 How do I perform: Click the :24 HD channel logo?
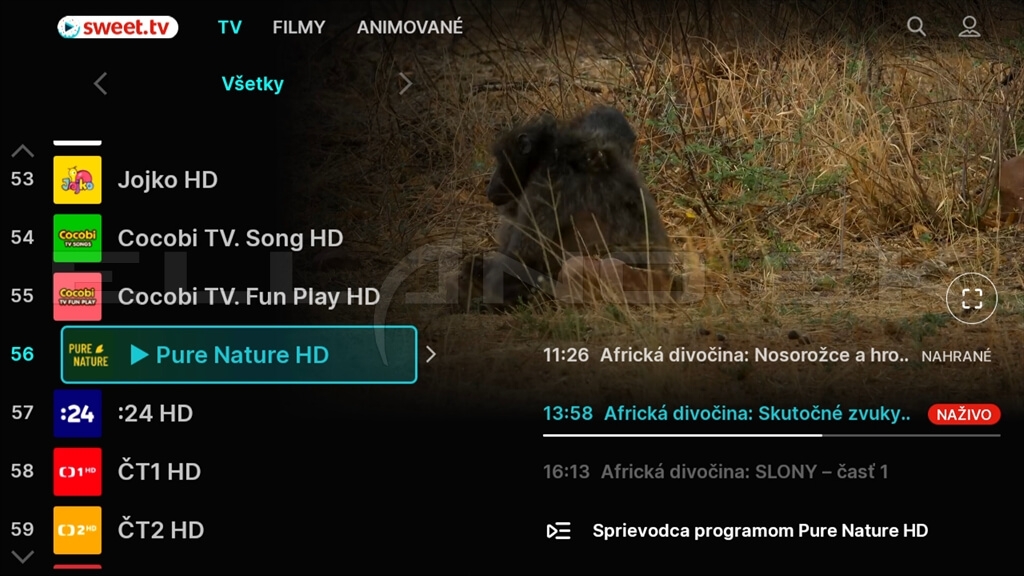point(77,413)
